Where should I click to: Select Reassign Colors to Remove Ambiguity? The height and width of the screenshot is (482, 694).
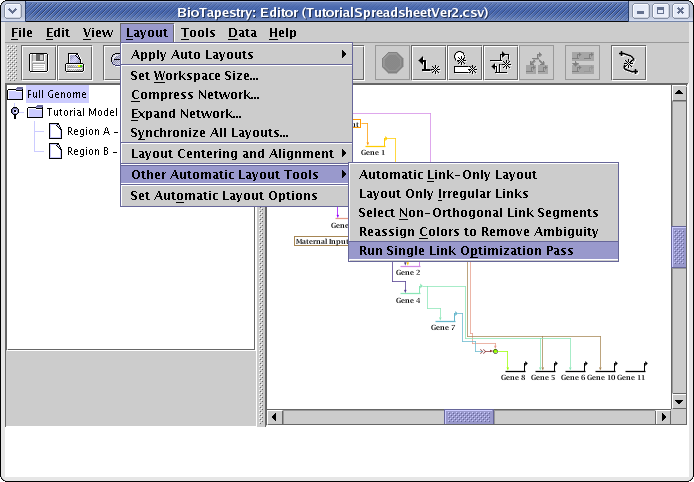[x=478, y=231]
